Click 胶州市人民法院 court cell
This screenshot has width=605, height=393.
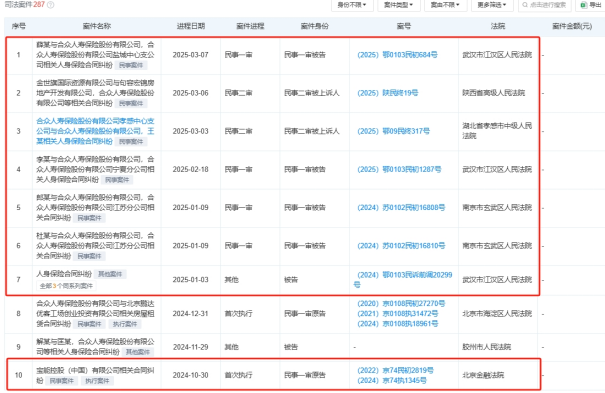[x=487, y=347]
